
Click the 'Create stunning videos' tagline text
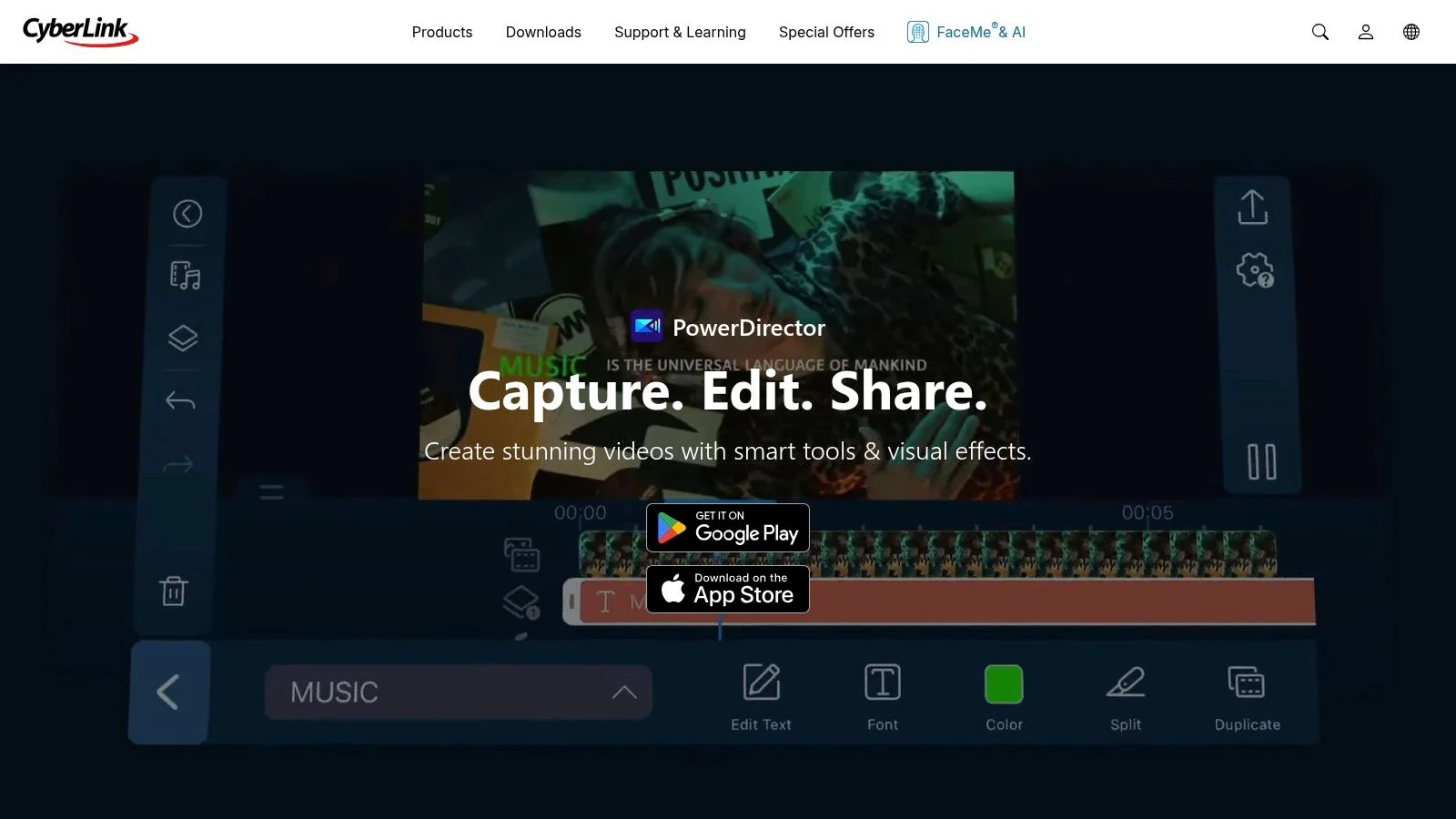coord(728,451)
